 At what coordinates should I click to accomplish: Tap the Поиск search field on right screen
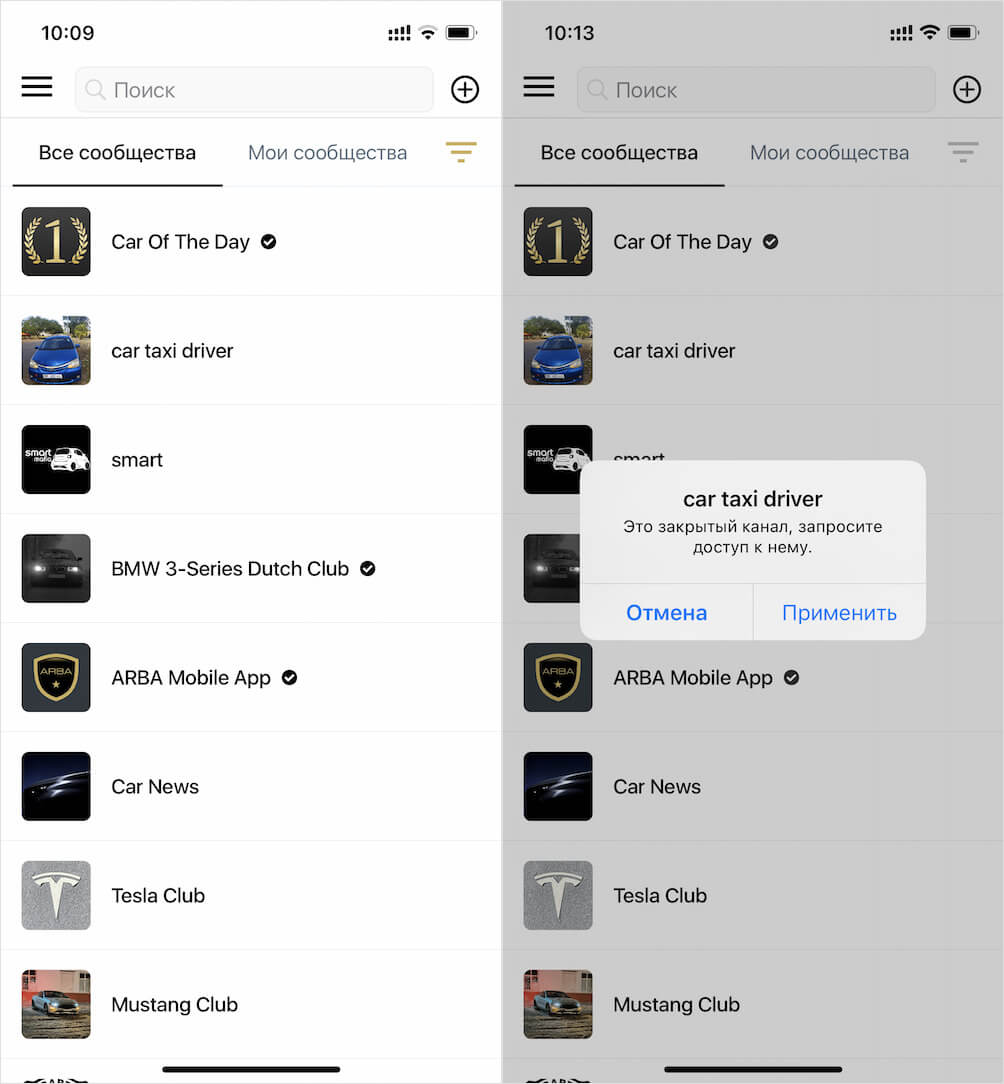pos(756,89)
